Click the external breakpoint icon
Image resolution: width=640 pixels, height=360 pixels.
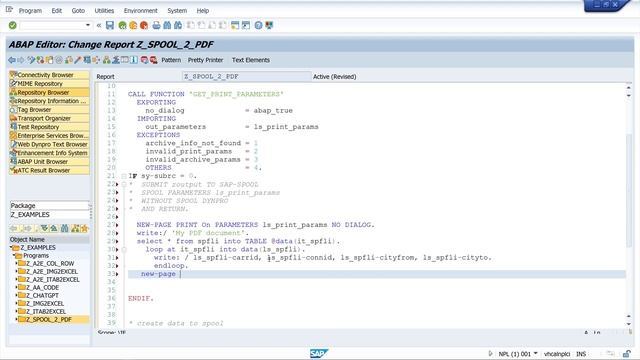click(153, 60)
